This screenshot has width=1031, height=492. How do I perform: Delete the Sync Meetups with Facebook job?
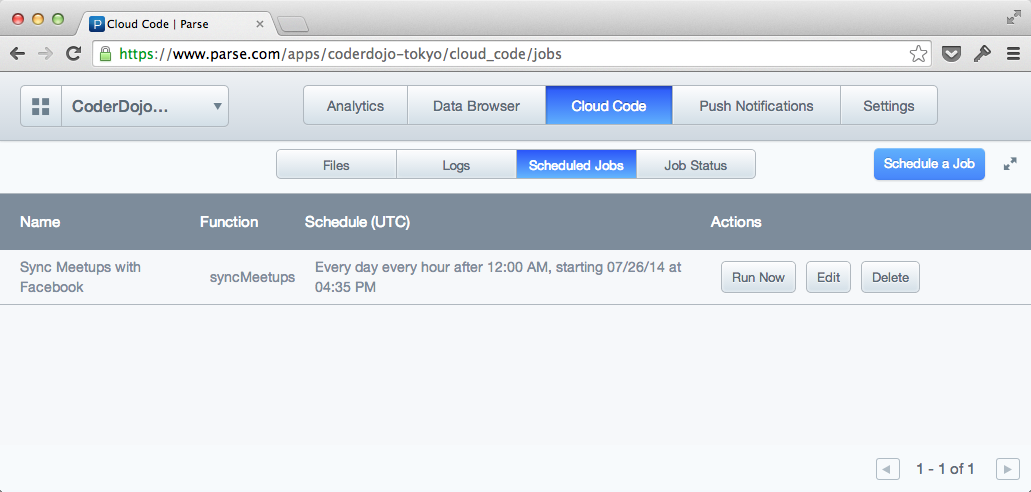(890, 277)
